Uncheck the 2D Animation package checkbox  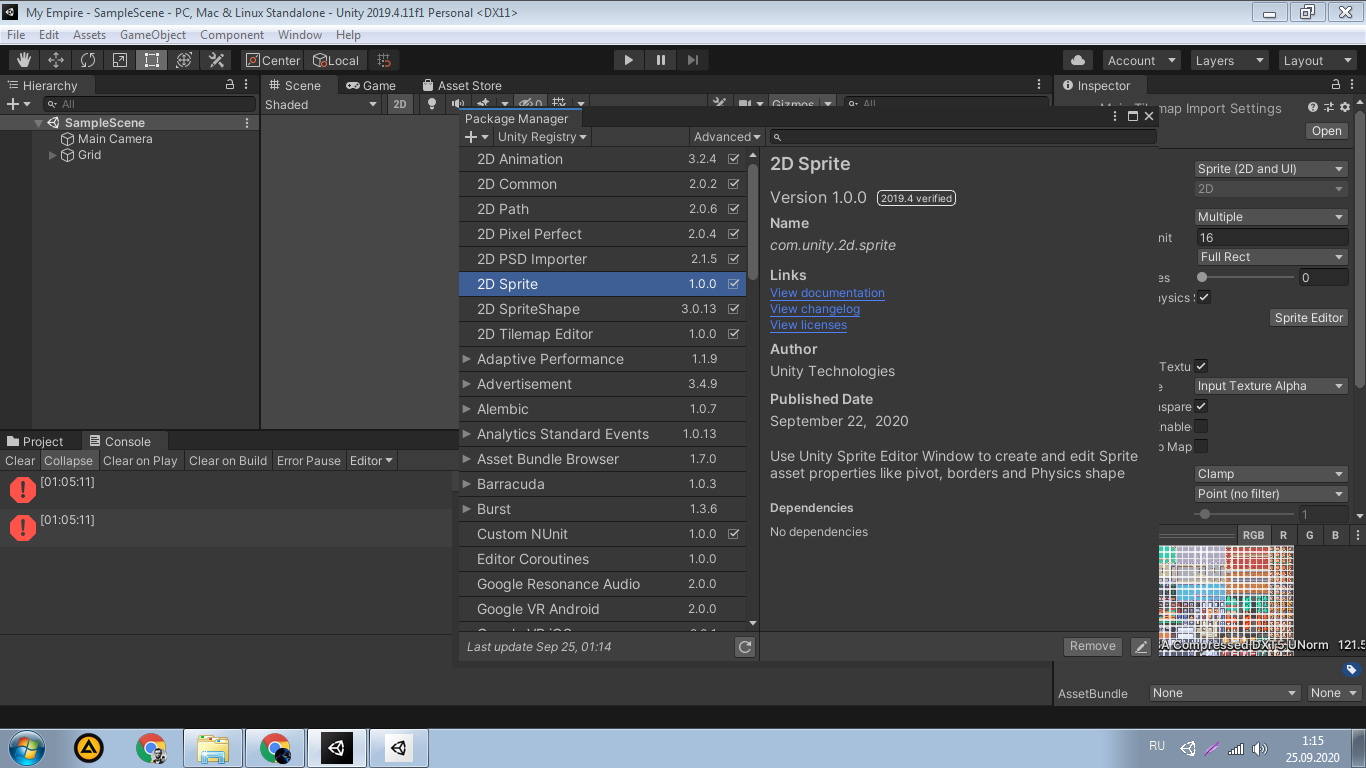pos(734,159)
